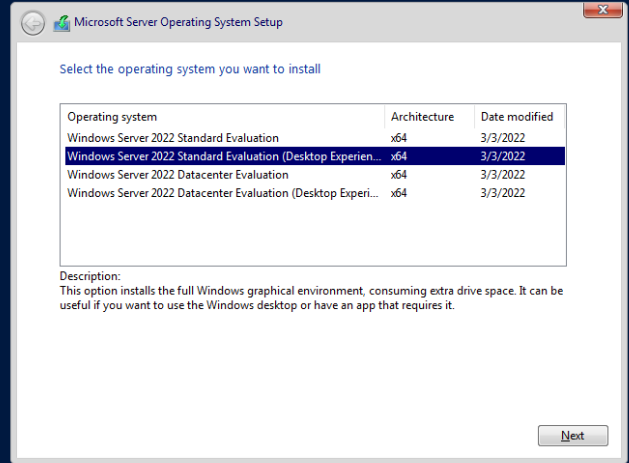Click the Setup installer icon in title bar

[x=62, y=23]
